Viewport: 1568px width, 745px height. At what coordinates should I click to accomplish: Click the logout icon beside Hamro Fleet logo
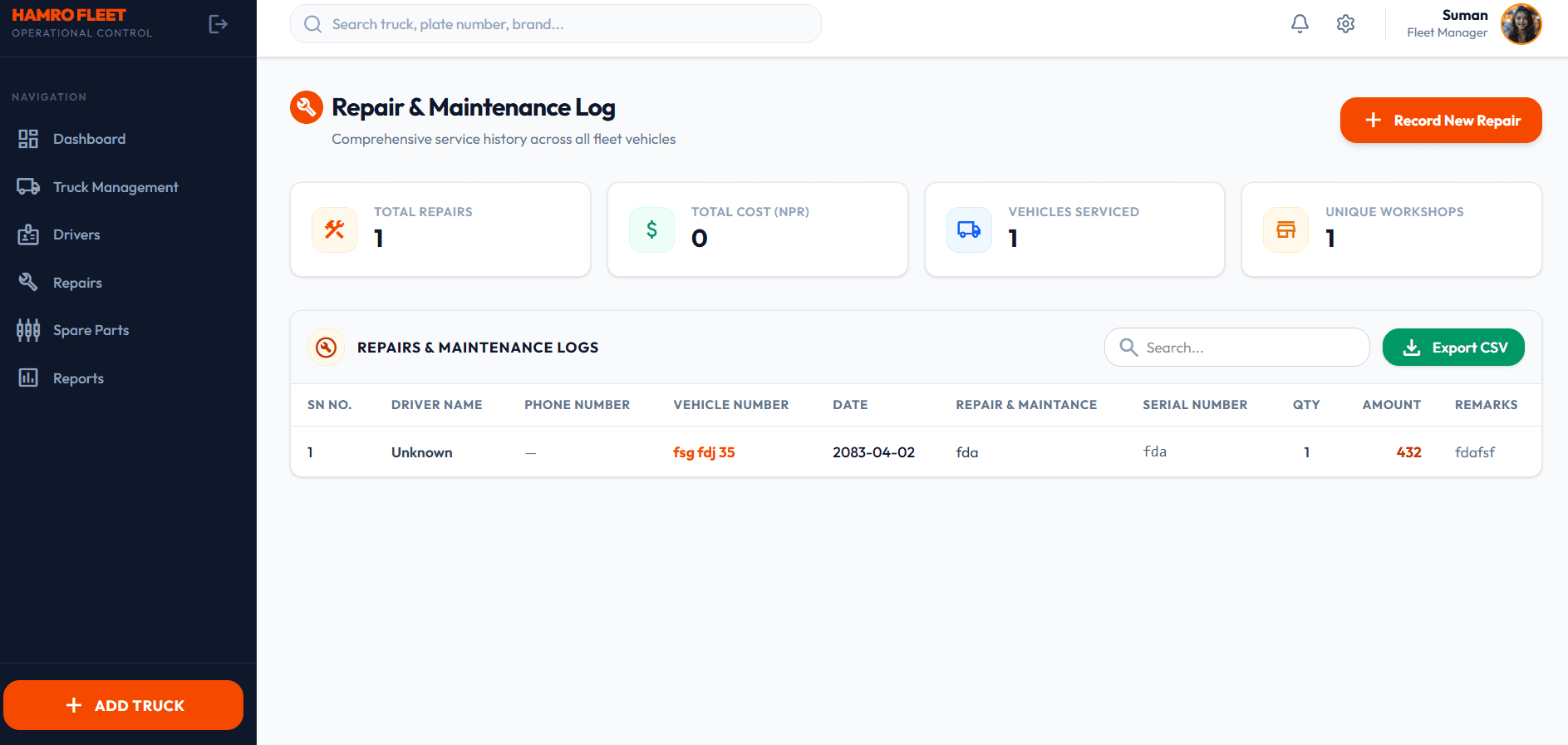point(218,24)
